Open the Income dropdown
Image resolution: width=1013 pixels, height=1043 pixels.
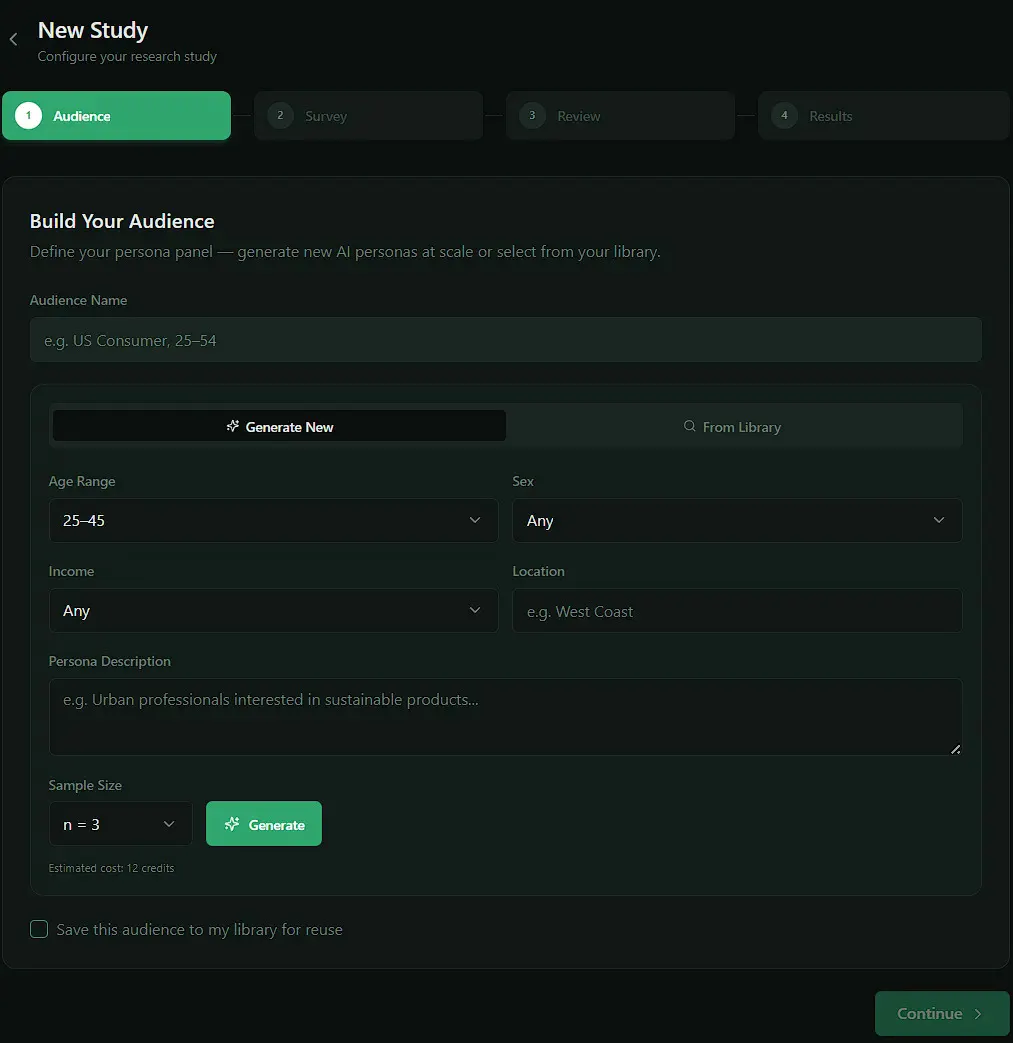click(x=273, y=611)
